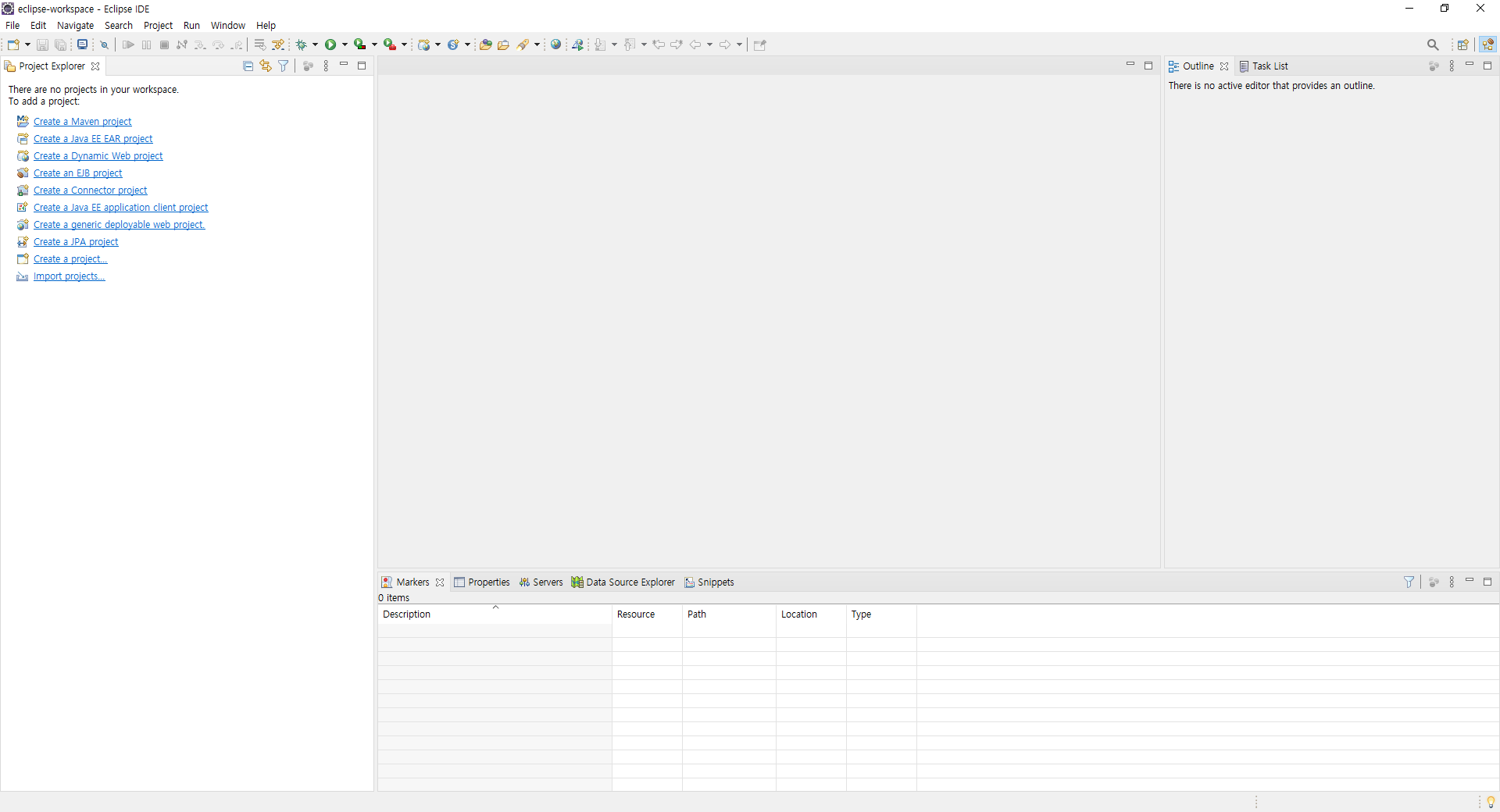Click the green Run button icon
The width and height of the screenshot is (1500, 812).
330,45
